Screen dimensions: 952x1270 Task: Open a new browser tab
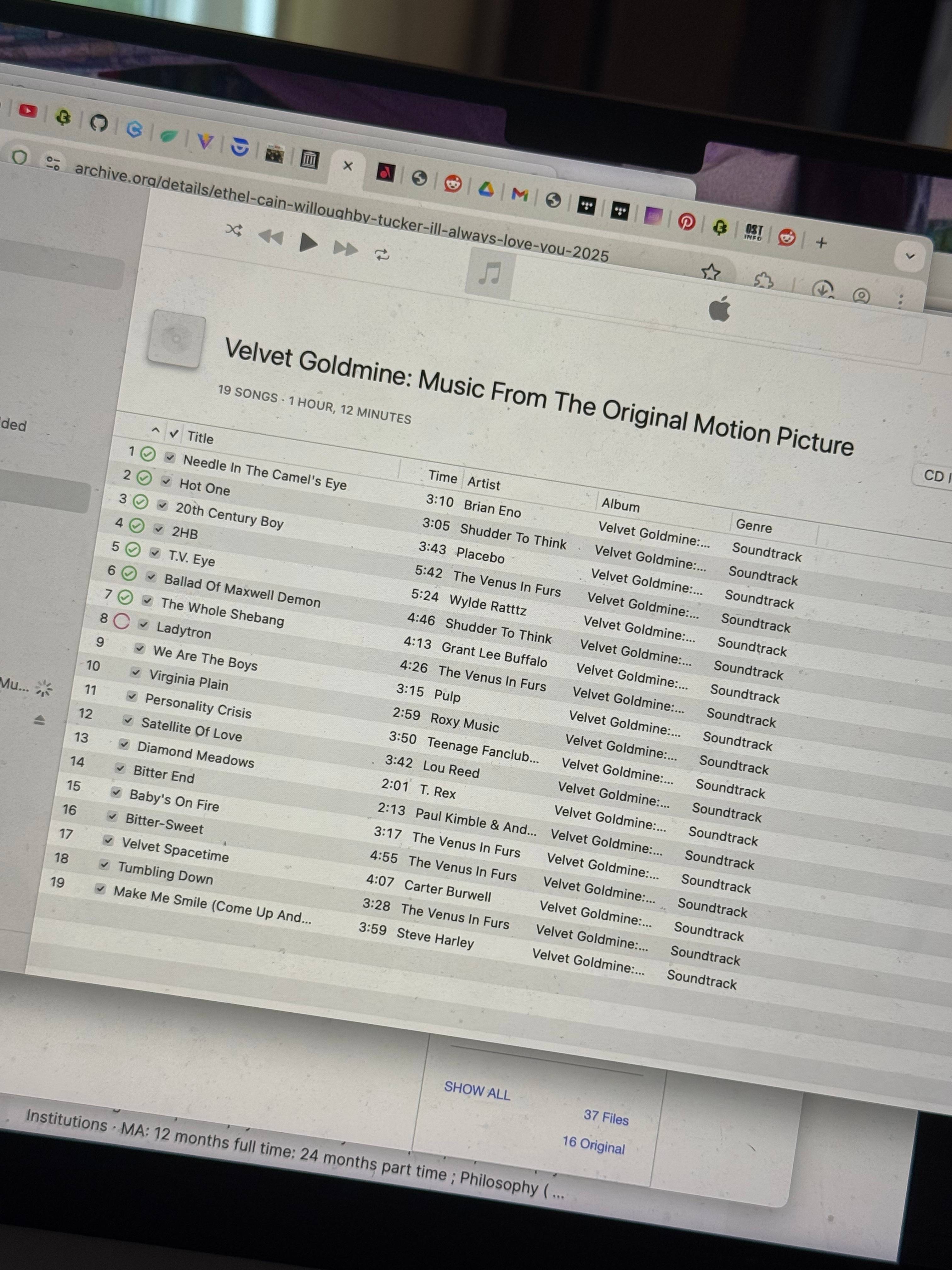pos(821,243)
